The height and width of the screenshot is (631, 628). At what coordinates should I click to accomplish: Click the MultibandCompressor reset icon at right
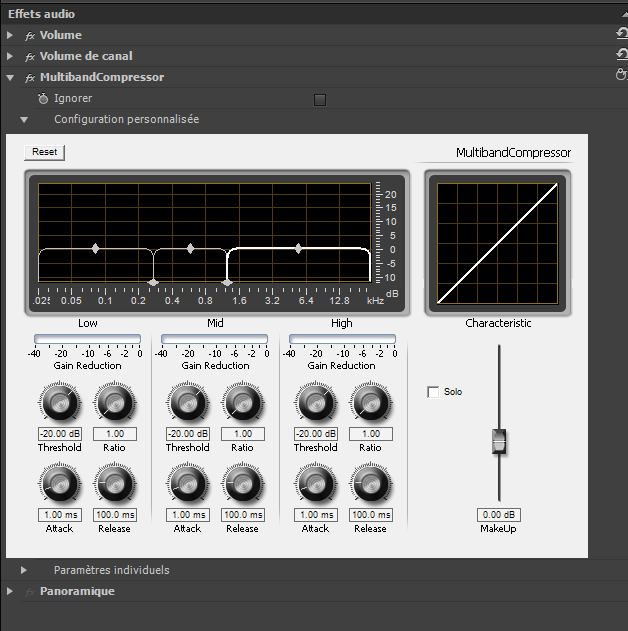pyautogui.click(x=622, y=74)
